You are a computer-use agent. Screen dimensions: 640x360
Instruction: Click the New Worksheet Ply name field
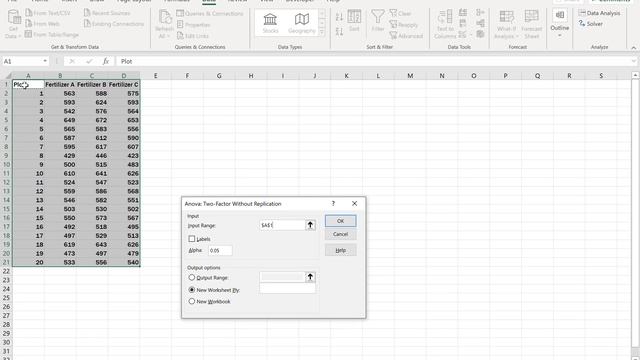[287, 289]
